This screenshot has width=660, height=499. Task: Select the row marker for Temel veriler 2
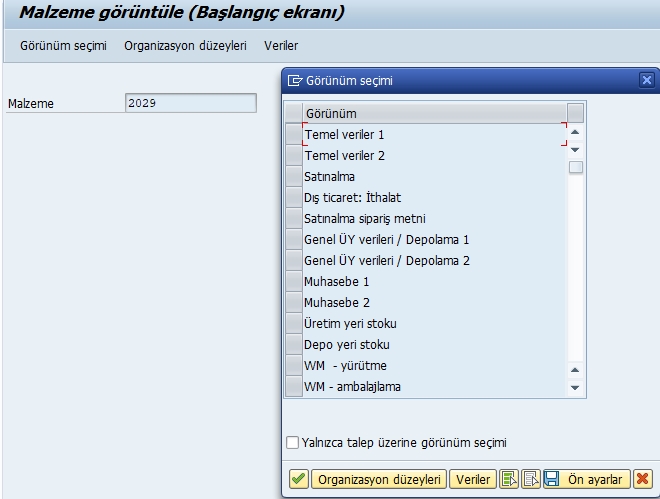[294, 155]
